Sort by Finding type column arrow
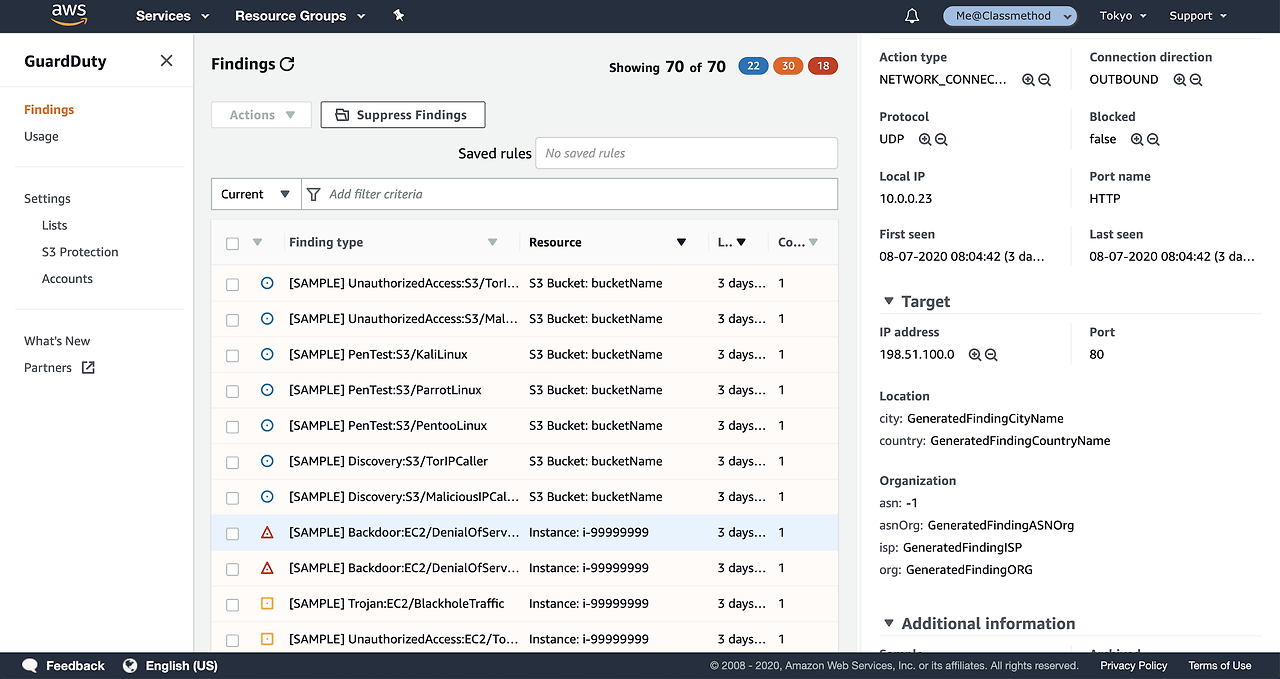1280x679 pixels. coord(492,243)
